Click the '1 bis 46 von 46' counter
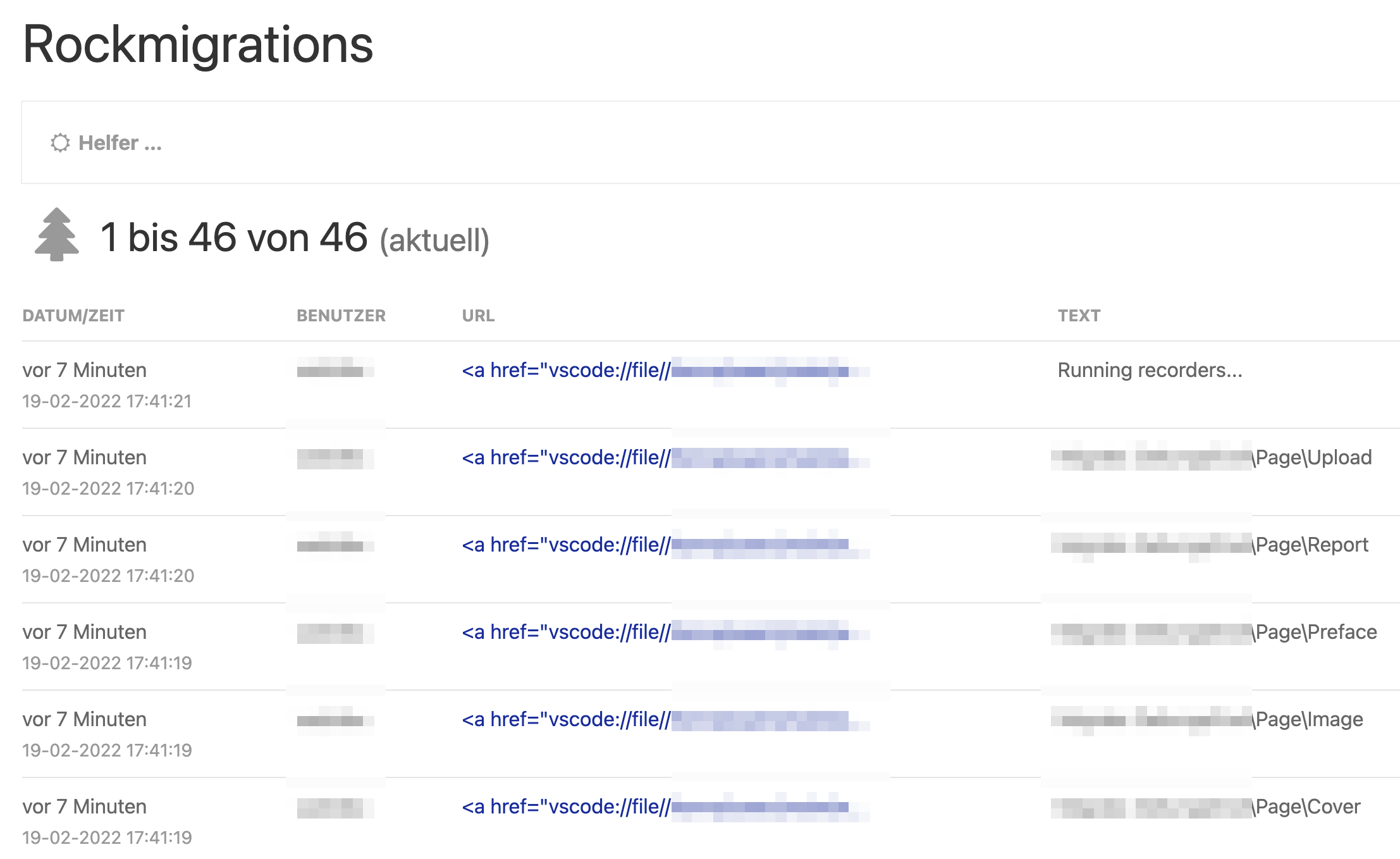 coord(234,238)
